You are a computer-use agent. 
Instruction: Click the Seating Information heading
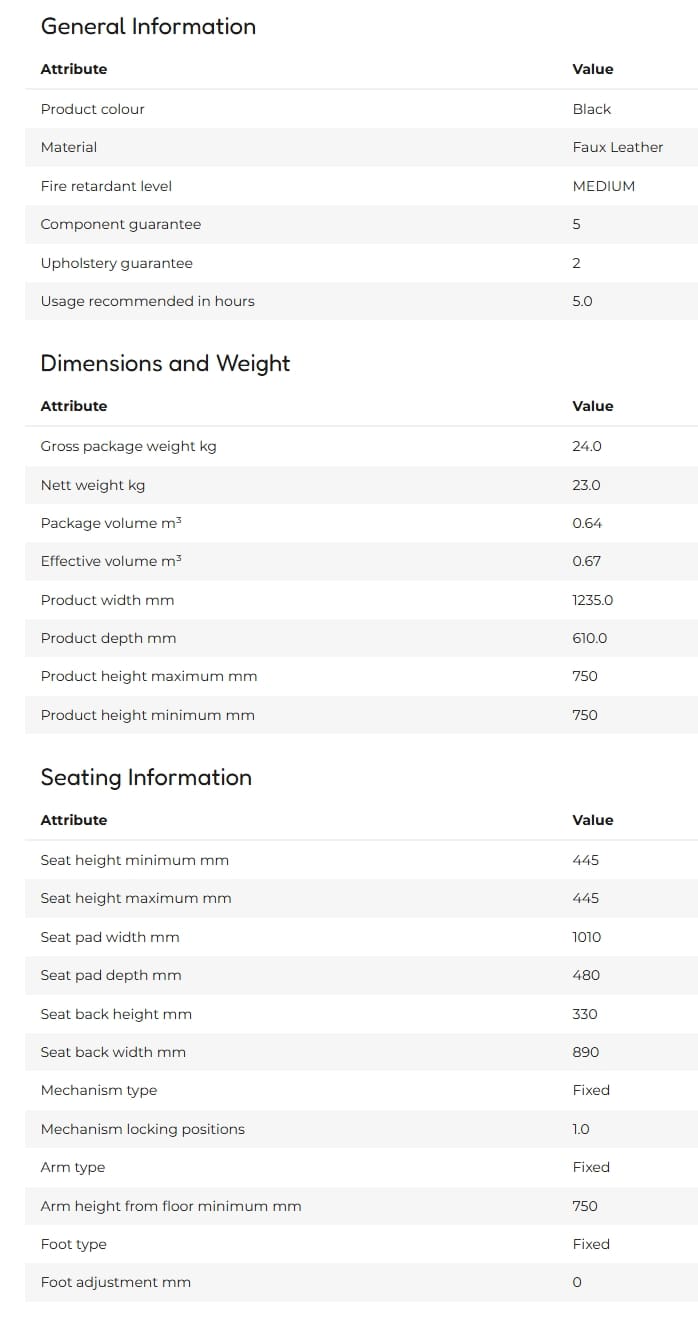coord(146,777)
